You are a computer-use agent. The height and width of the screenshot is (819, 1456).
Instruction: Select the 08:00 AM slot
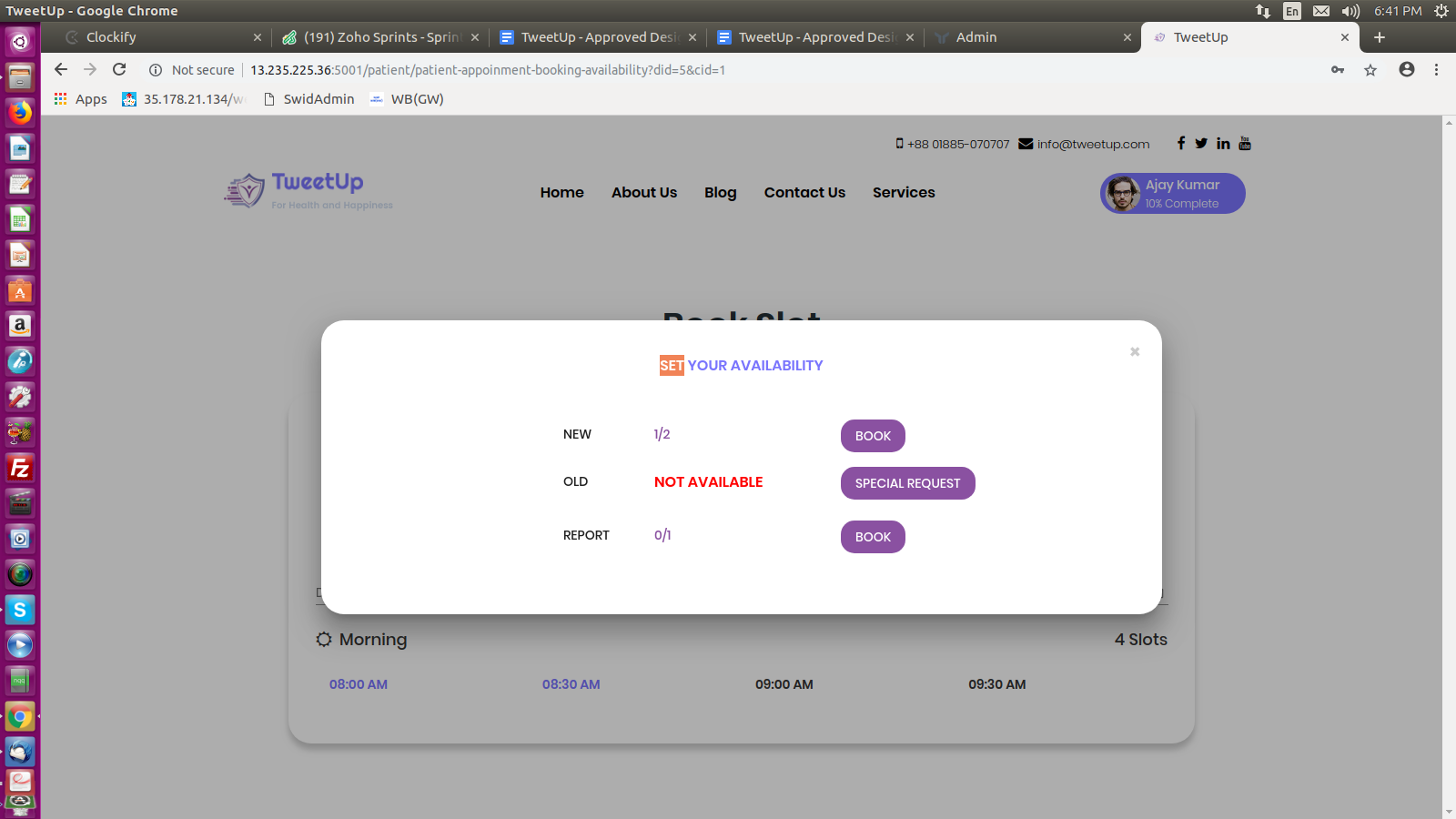359,684
